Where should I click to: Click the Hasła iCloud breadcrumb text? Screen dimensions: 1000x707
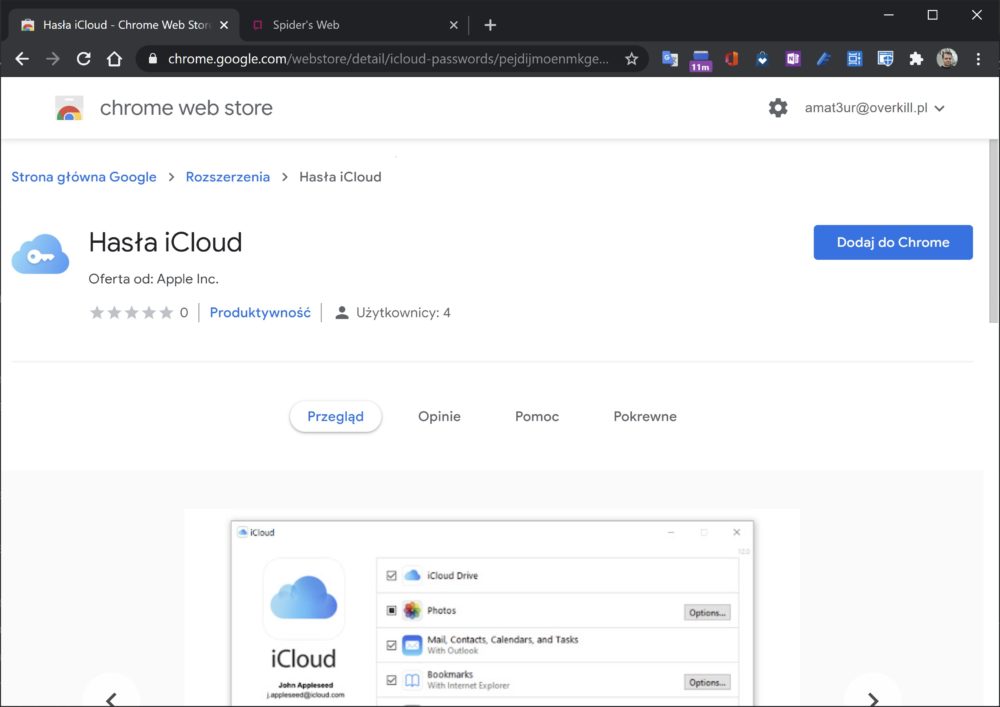pyautogui.click(x=340, y=177)
